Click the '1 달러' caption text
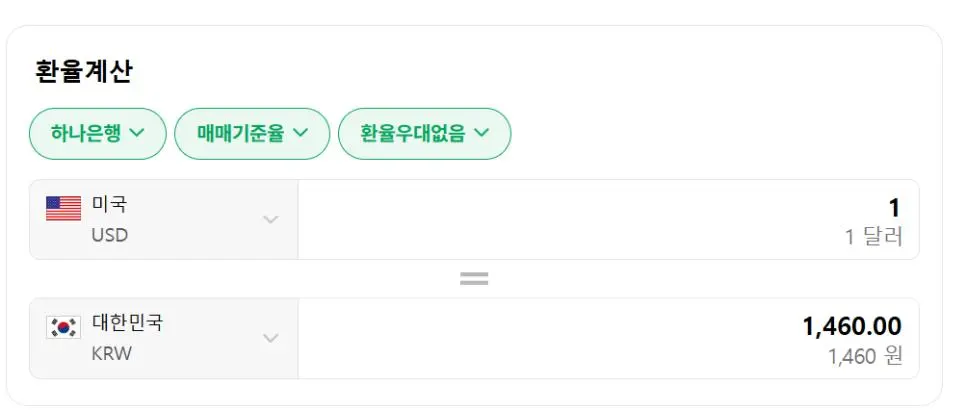Viewport: 966px width, 410px height. point(873,238)
